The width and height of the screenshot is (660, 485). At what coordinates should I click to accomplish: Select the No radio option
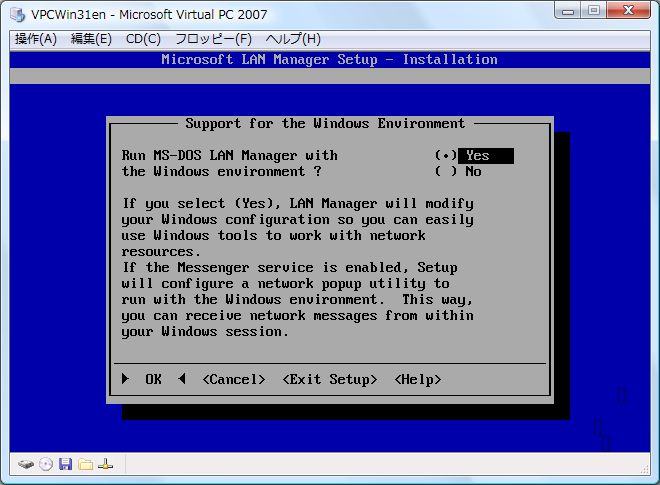[446, 171]
